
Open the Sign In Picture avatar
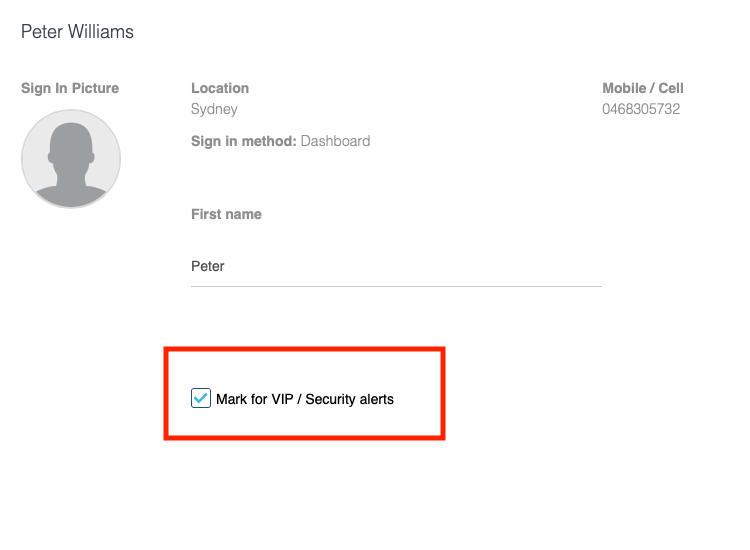(x=71, y=159)
